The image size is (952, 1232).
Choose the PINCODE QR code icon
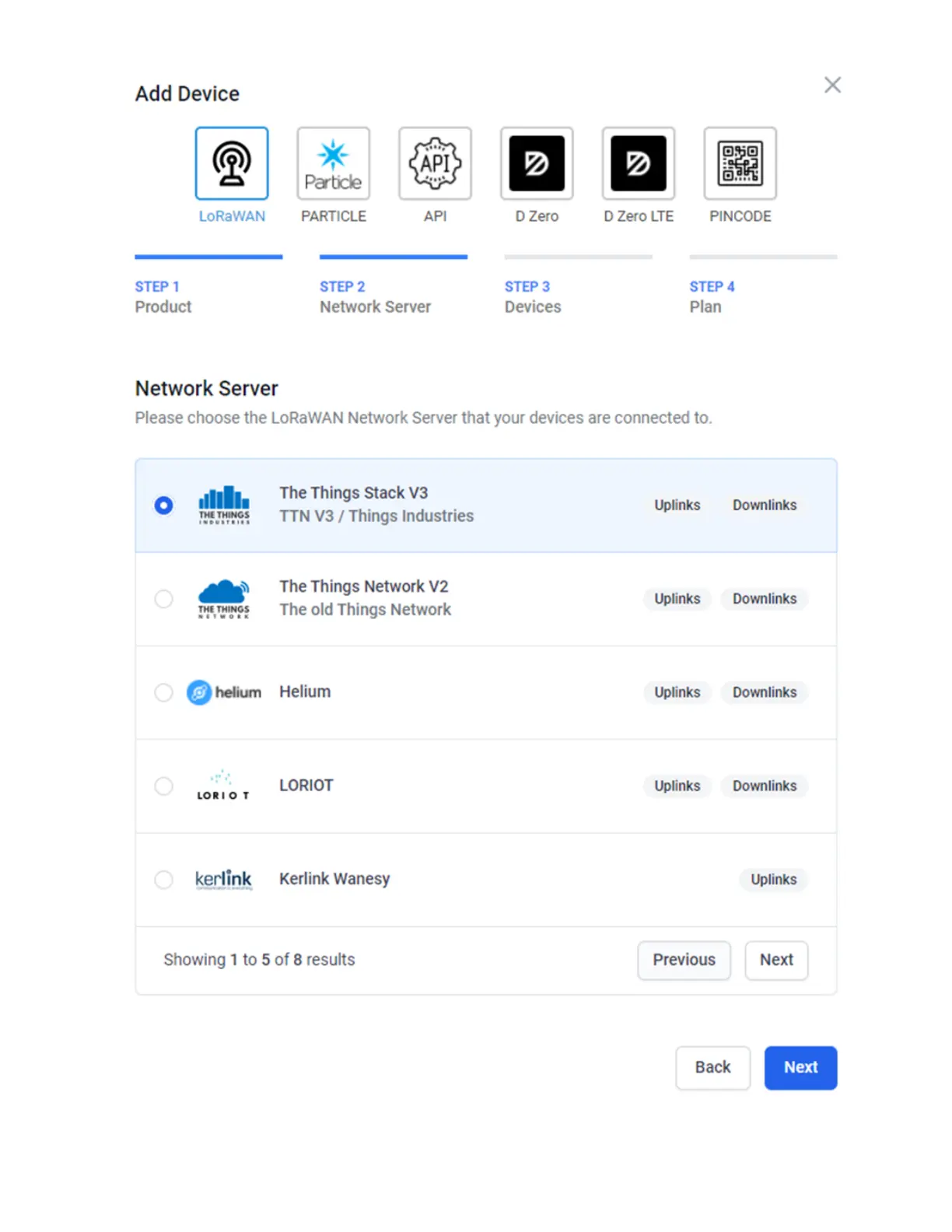[740, 163]
